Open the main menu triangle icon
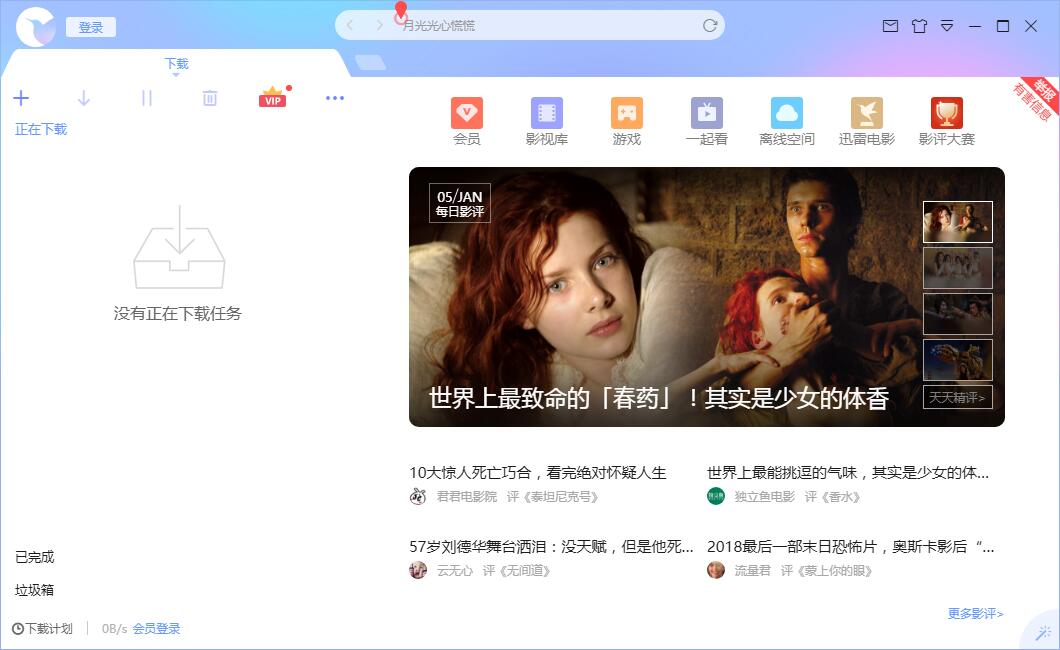The height and width of the screenshot is (650, 1060). coord(947,26)
